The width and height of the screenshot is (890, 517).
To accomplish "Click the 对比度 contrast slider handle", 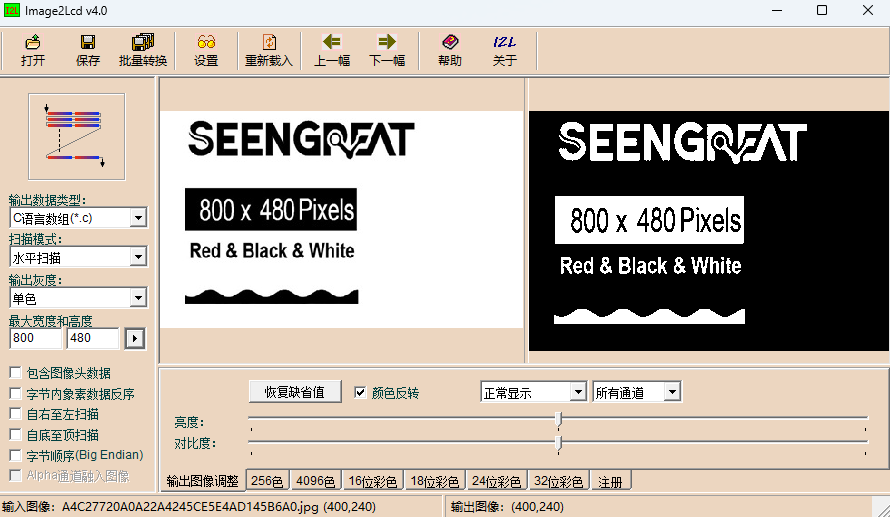I will pos(559,443).
